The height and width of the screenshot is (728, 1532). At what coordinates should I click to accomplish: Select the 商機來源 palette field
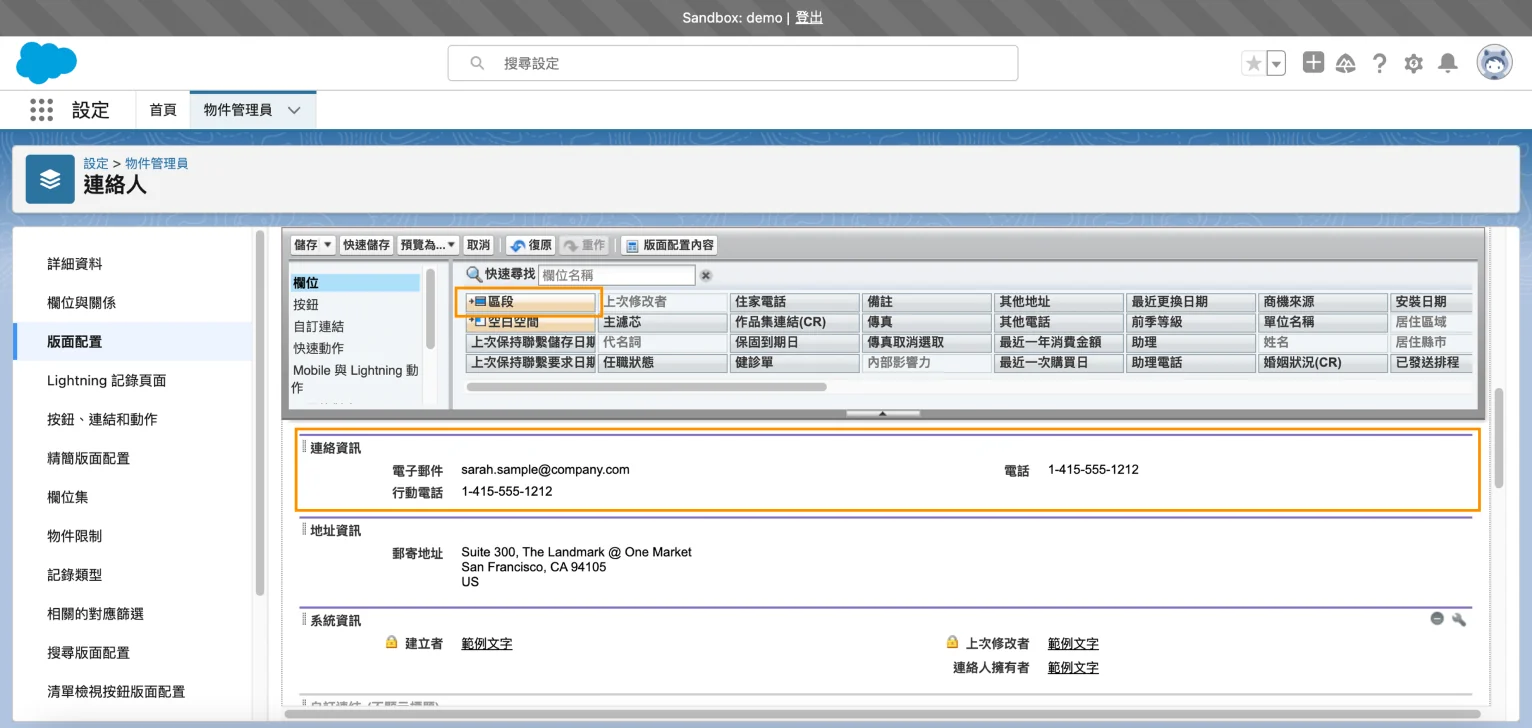pos(1323,302)
